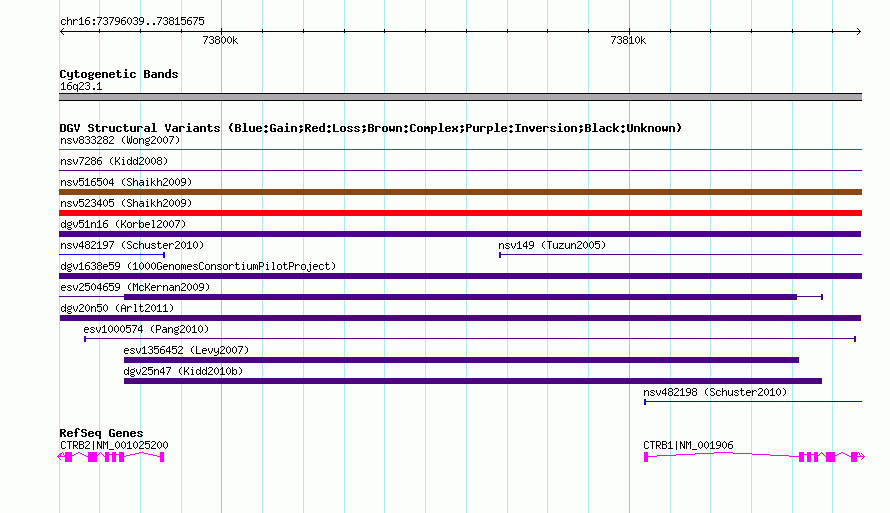Select the CTRB2 gene exon glyph
890x513 pixels.
coord(111,457)
